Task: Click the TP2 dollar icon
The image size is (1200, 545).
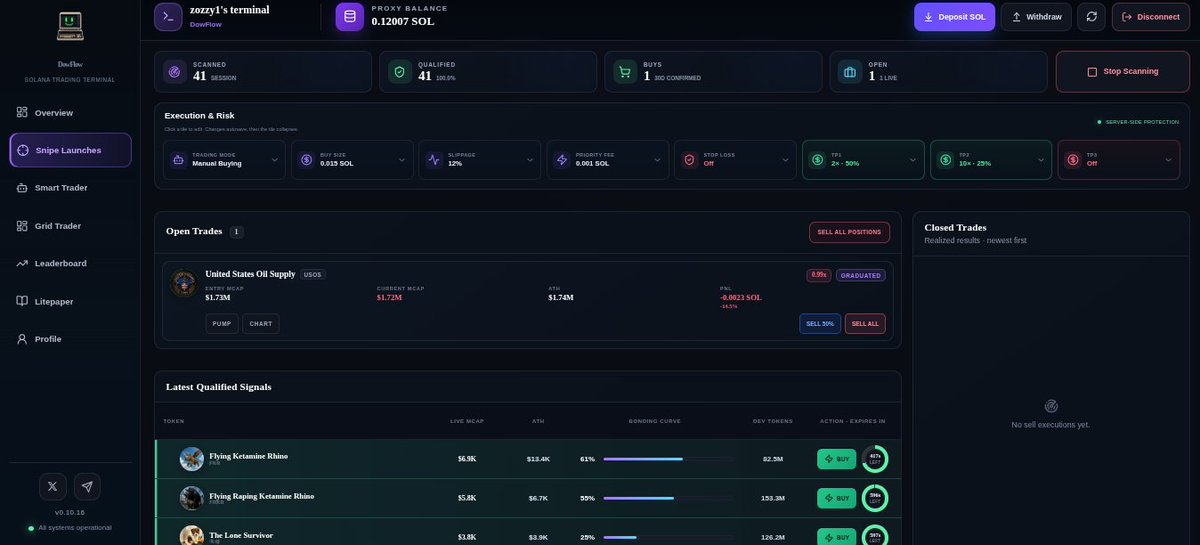Action: (x=945, y=159)
